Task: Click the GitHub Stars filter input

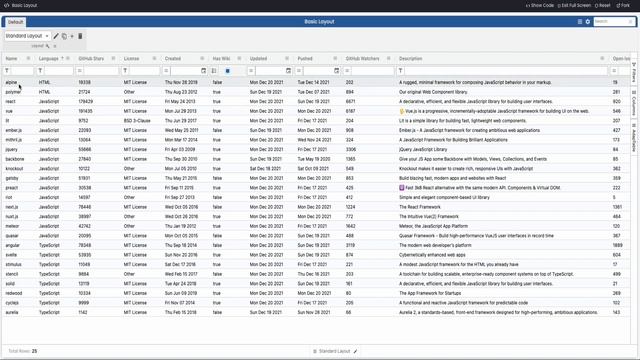Action: (x=101, y=71)
